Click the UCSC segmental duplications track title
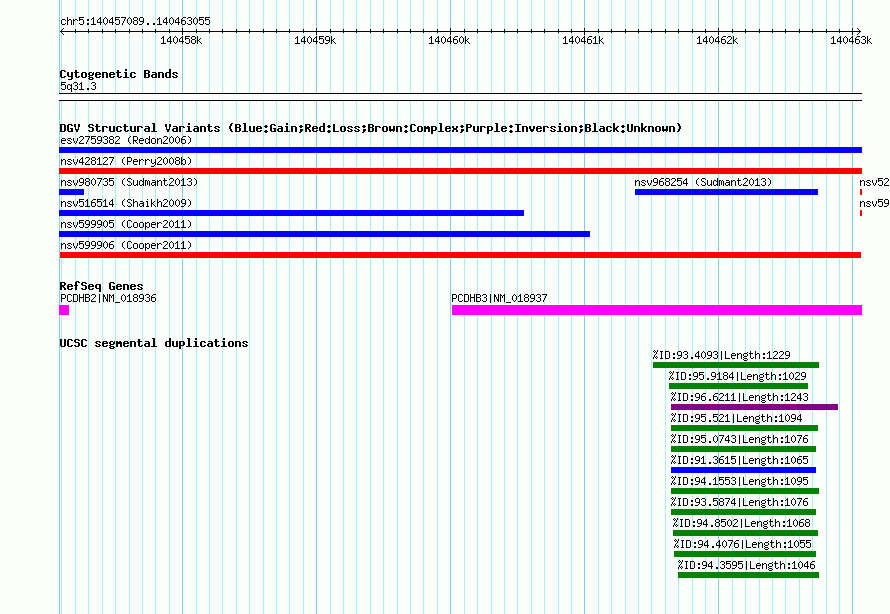890x614 pixels. pyautogui.click(x=154, y=343)
